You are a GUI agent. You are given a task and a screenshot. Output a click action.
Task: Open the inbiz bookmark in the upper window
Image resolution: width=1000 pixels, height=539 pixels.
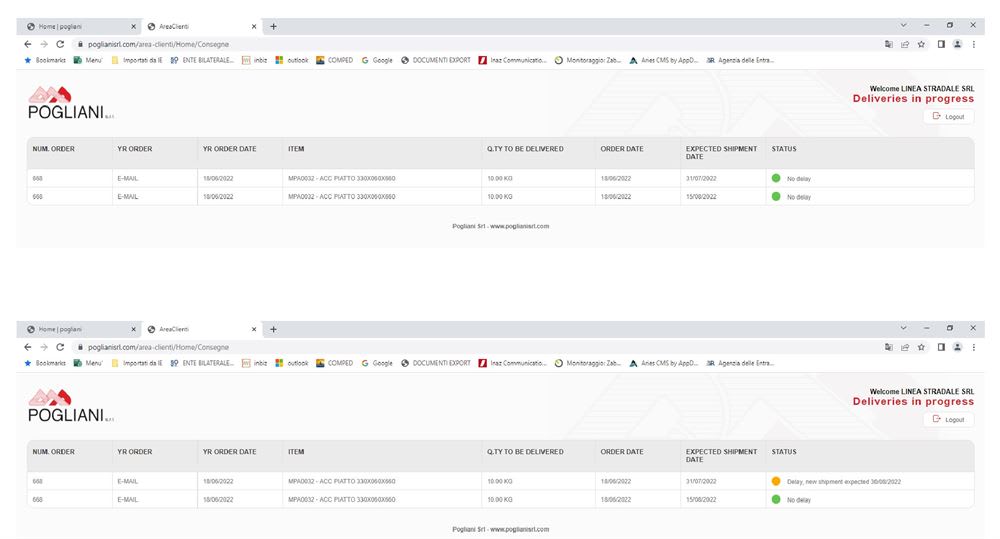(254, 60)
